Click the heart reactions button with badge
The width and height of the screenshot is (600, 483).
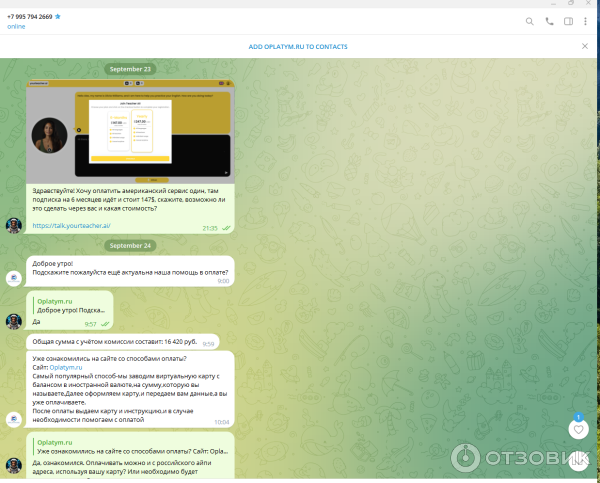pos(578,429)
